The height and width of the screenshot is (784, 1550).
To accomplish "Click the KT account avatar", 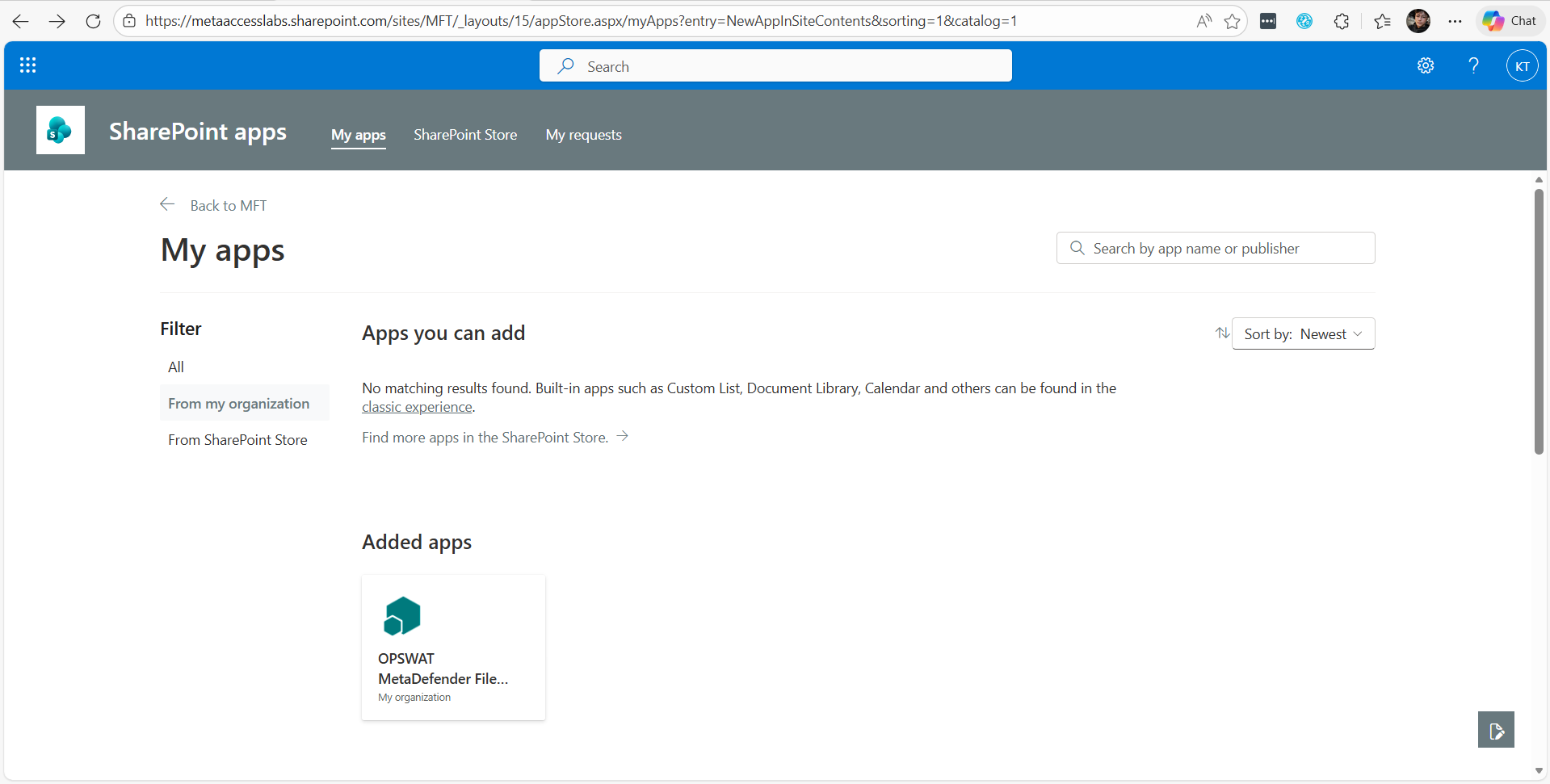I will [x=1523, y=65].
